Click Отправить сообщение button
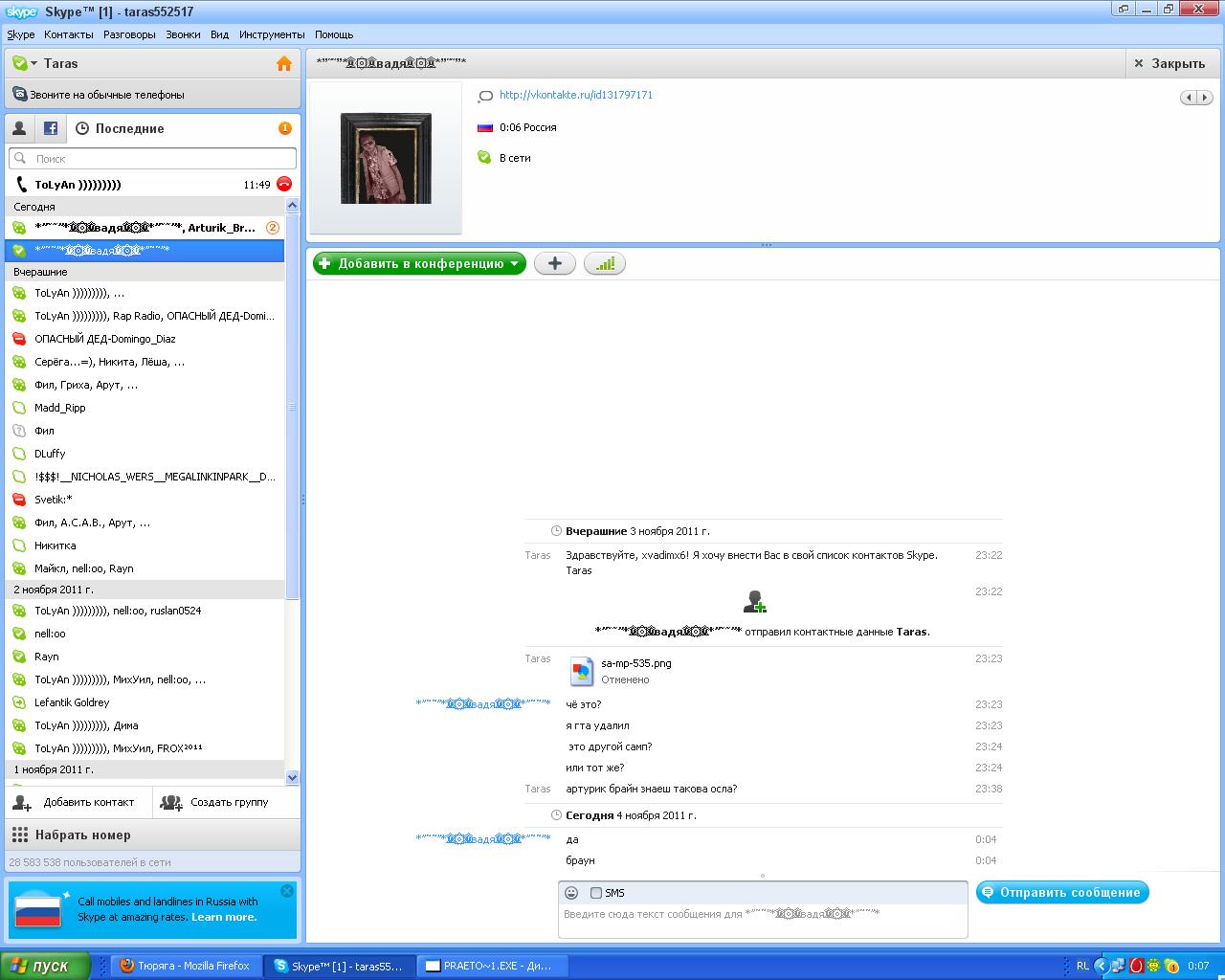The width and height of the screenshot is (1225, 980). point(1062,892)
